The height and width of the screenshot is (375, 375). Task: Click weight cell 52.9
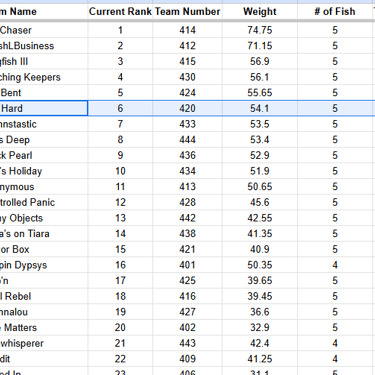tap(260, 155)
